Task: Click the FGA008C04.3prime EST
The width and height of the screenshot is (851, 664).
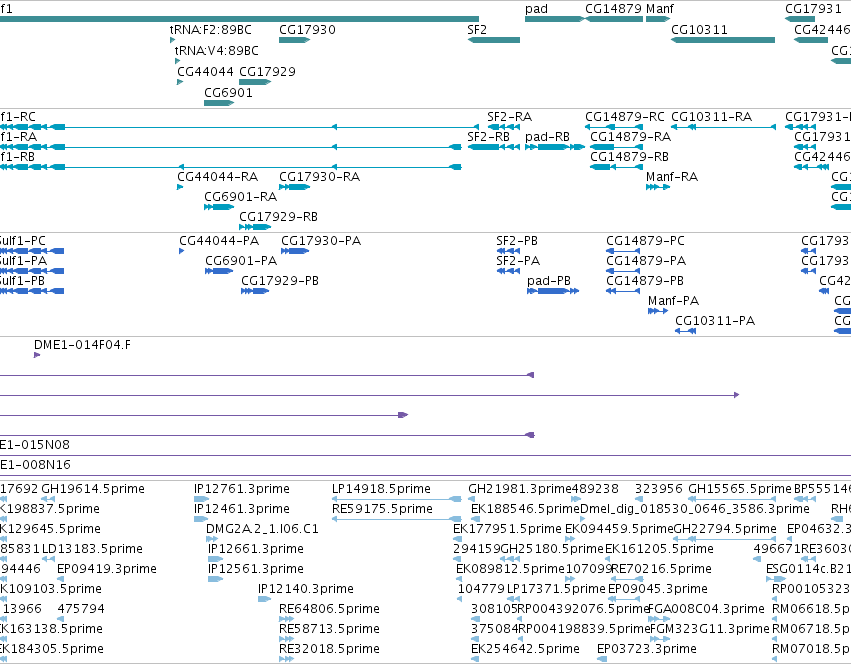Action: point(659,619)
